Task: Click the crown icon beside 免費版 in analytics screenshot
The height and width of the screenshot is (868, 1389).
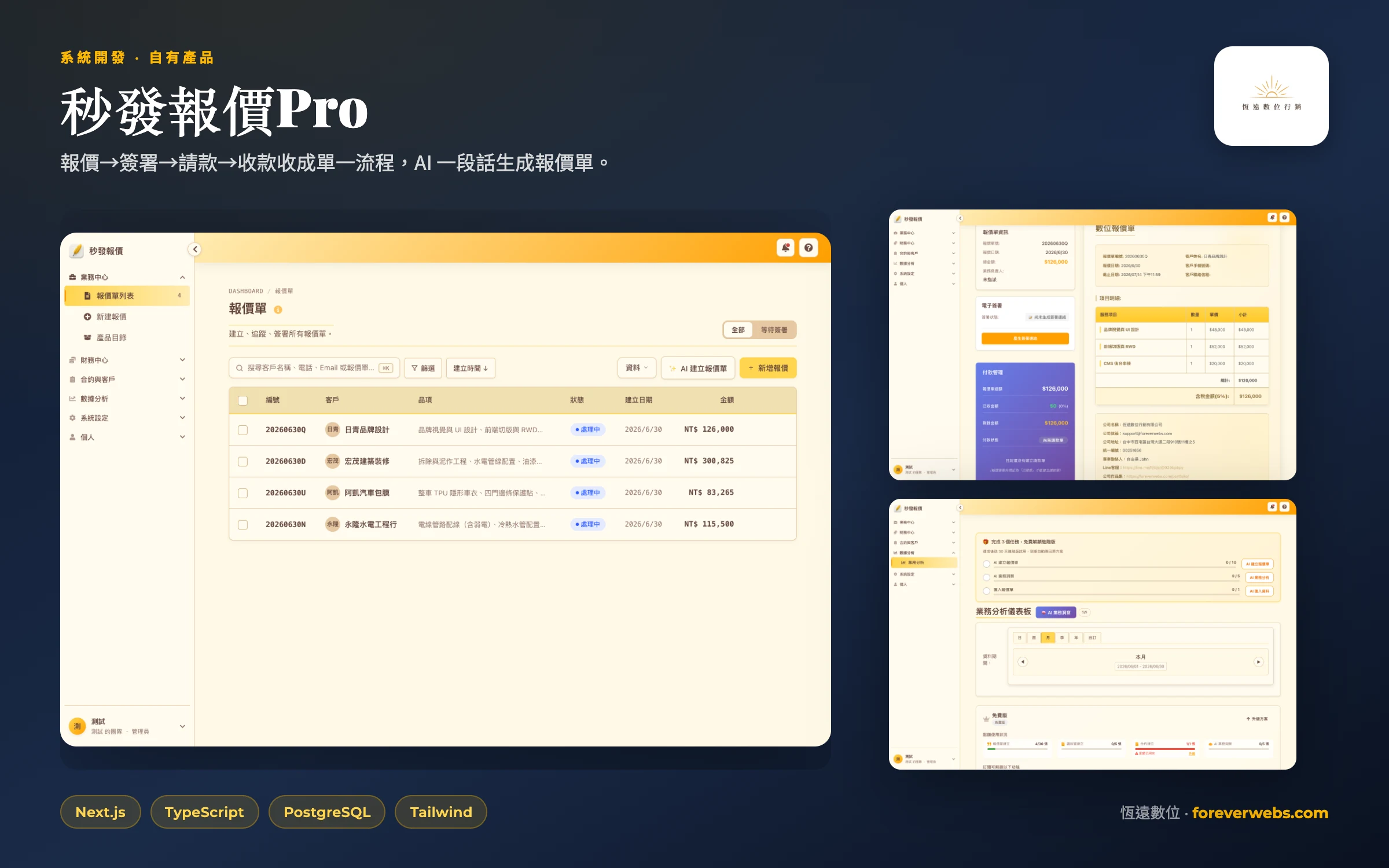Action: 986,719
